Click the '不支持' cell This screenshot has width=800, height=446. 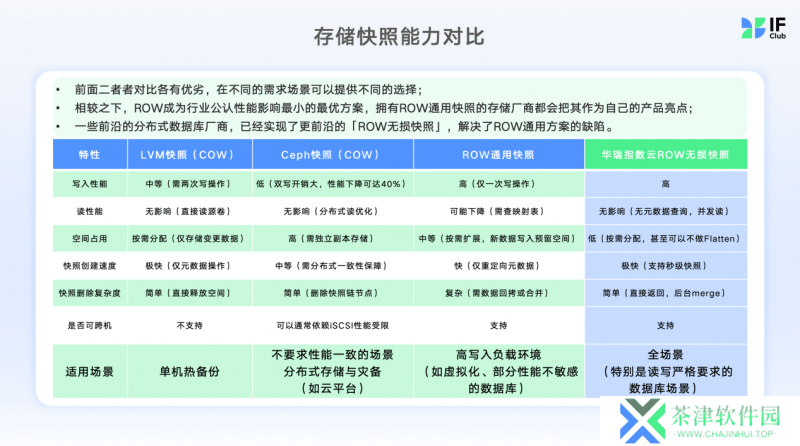(190, 325)
